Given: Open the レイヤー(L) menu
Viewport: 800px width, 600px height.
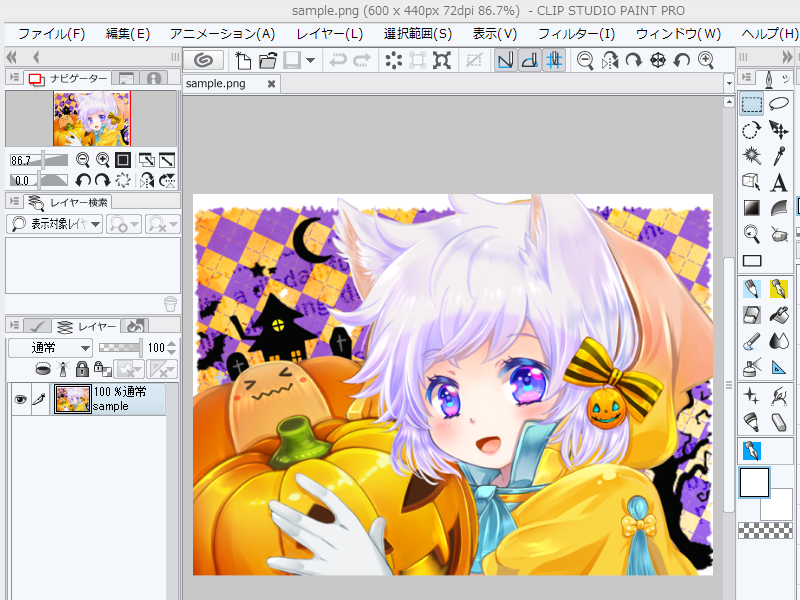Looking at the screenshot, I should point(330,34).
